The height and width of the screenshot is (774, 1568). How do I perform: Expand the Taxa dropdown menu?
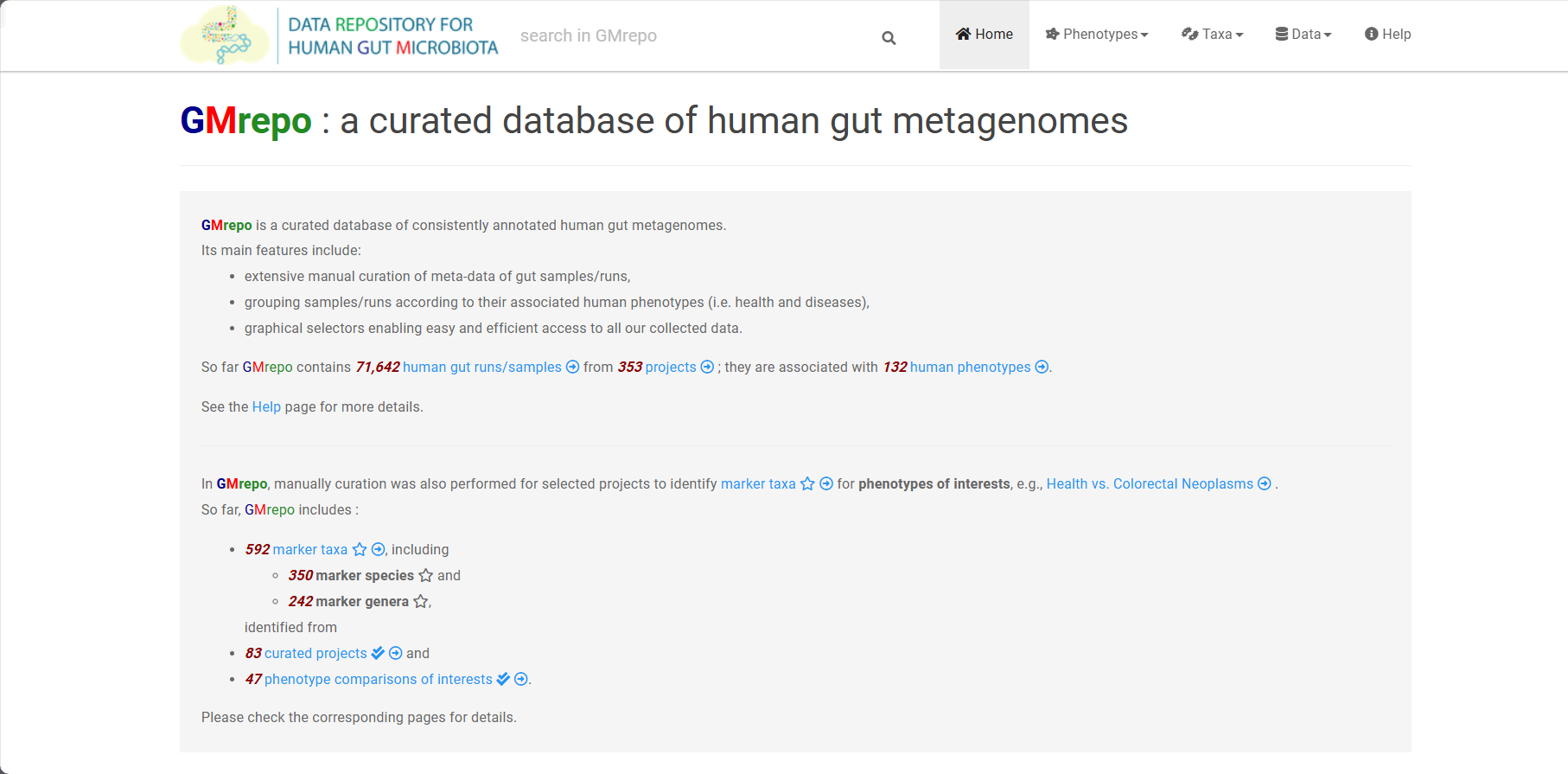tap(1212, 35)
